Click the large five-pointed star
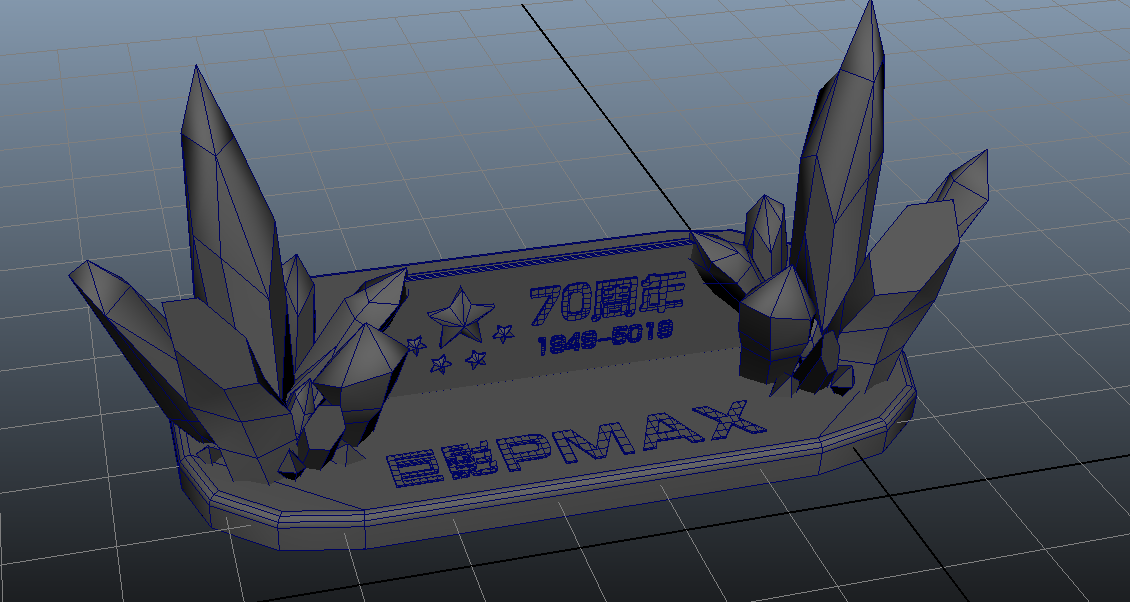This screenshot has width=1130, height=602. (461, 316)
